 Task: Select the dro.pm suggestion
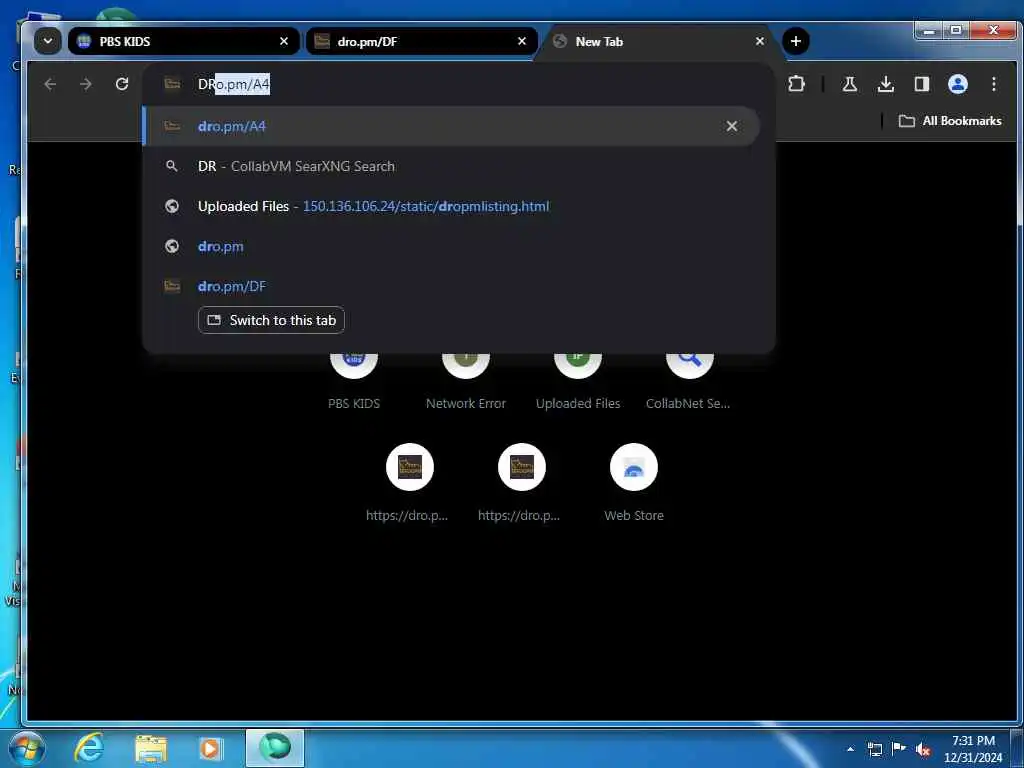coord(451,246)
